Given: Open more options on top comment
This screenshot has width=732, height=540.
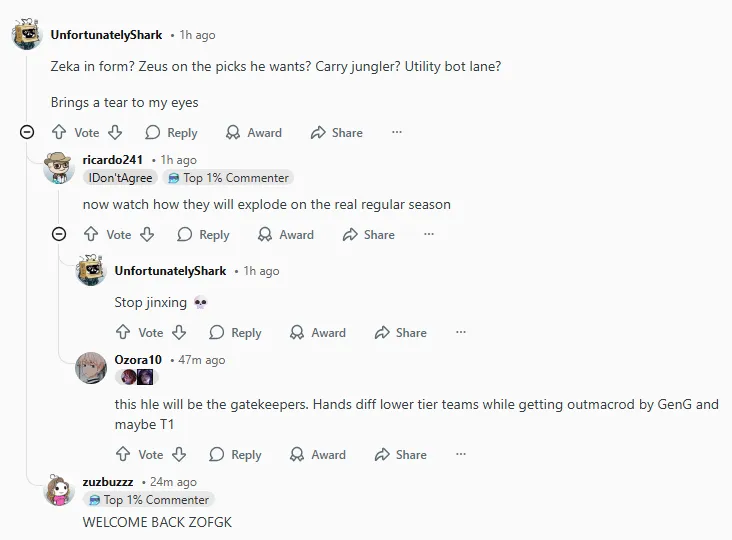Looking at the screenshot, I should point(397,132).
